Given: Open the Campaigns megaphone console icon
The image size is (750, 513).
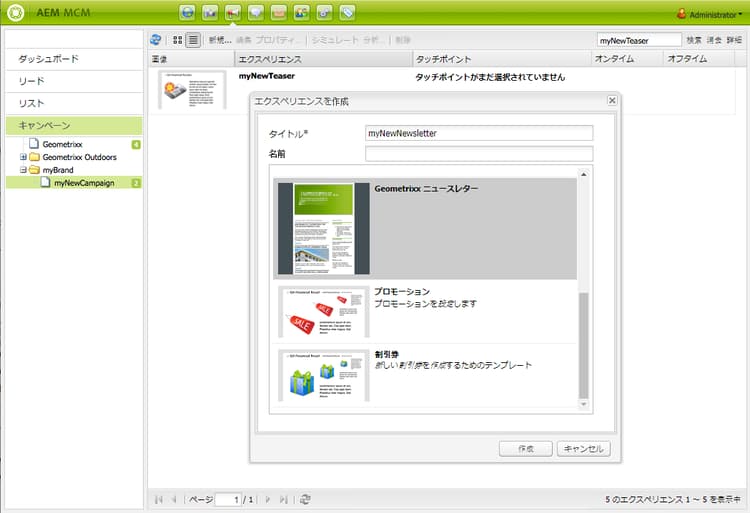Looking at the screenshot, I should coord(233,12).
